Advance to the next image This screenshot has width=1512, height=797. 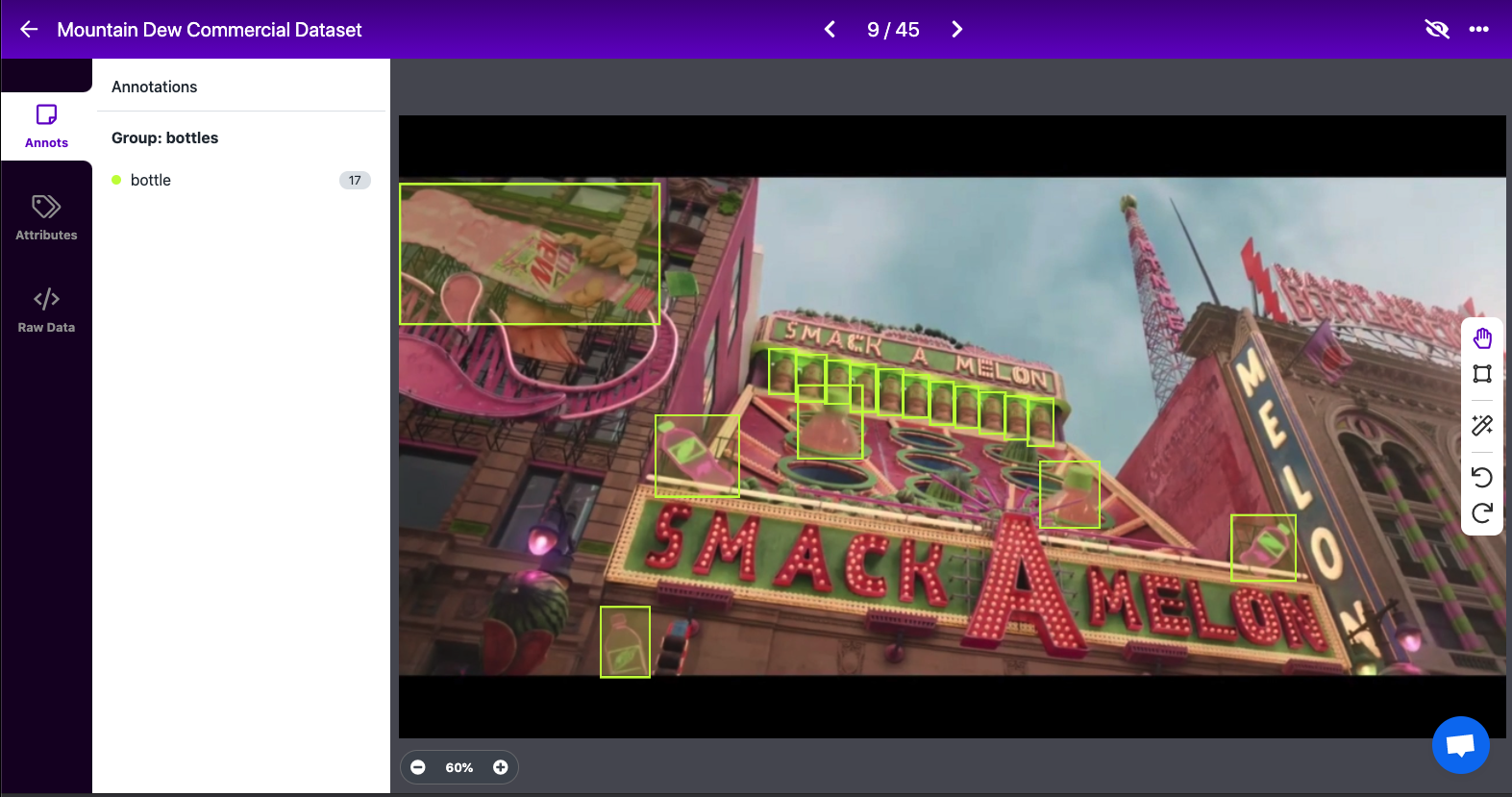956,30
